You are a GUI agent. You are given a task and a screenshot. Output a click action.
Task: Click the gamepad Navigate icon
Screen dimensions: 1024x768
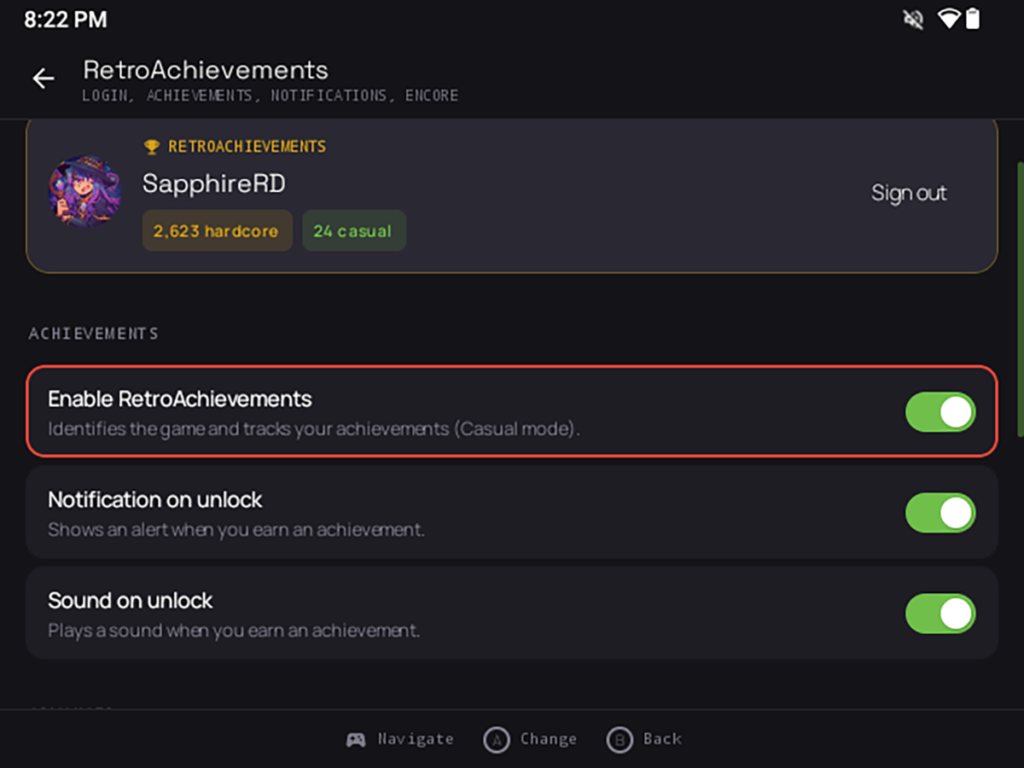click(x=356, y=739)
